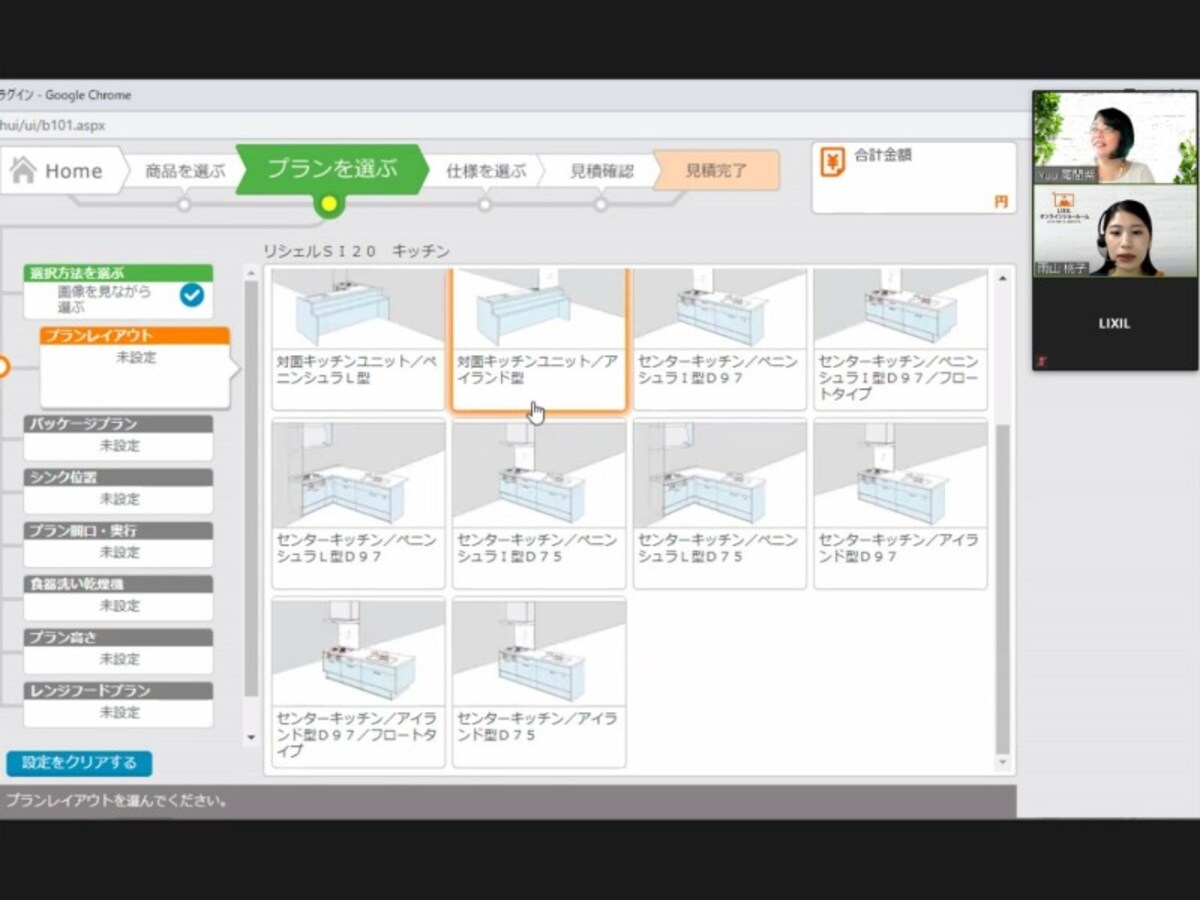Viewport: 1200px width, 900px height.
Task: Go to the 商品を選ぶ step
Action: click(x=185, y=171)
